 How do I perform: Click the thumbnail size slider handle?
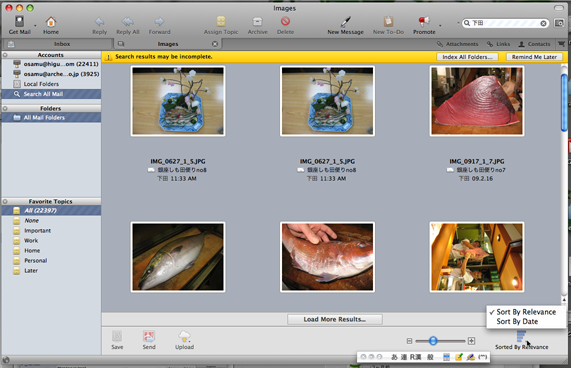(x=433, y=341)
